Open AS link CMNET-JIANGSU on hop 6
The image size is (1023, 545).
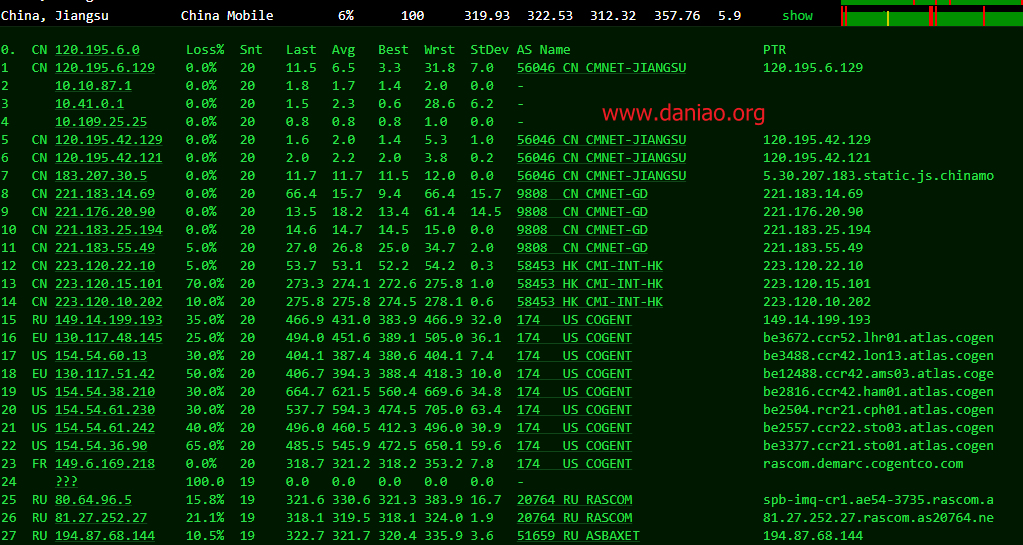pos(602,158)
